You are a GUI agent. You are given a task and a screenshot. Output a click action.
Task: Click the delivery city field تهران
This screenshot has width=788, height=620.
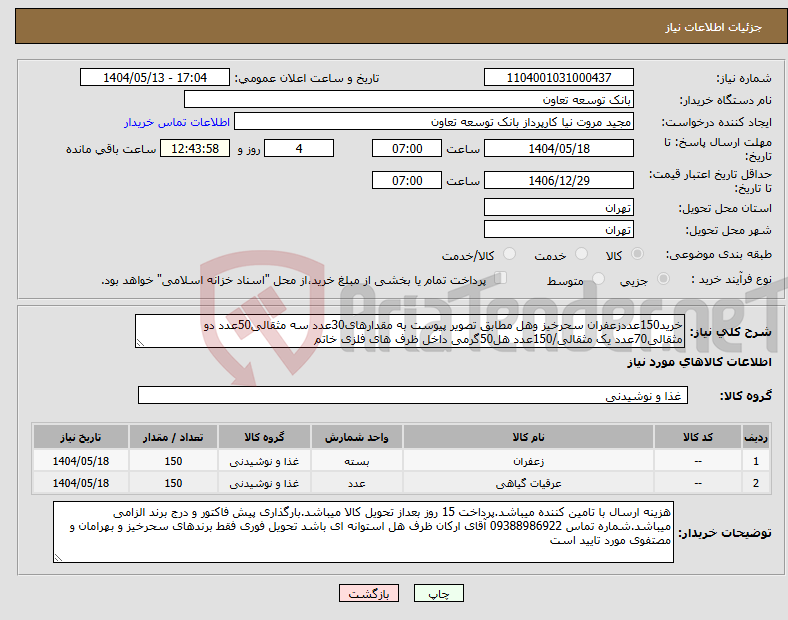click(558, 229)
